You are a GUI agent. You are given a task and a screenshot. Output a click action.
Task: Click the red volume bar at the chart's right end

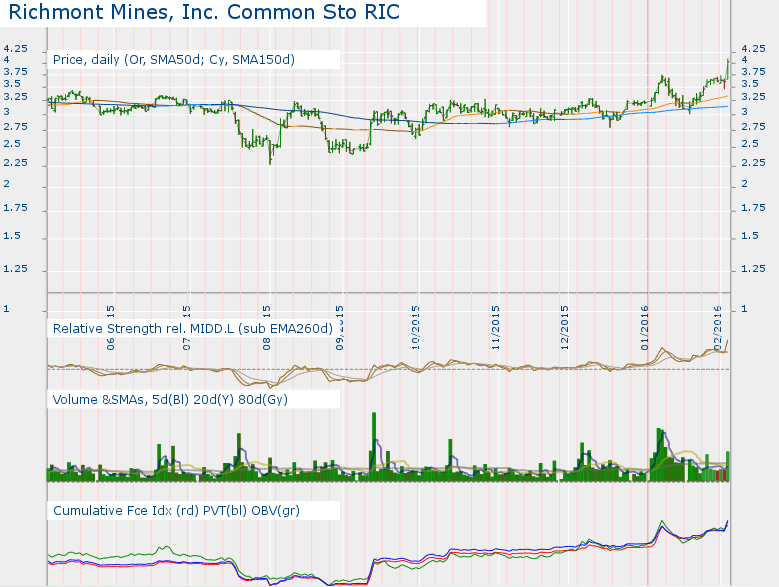coord(724,474)
